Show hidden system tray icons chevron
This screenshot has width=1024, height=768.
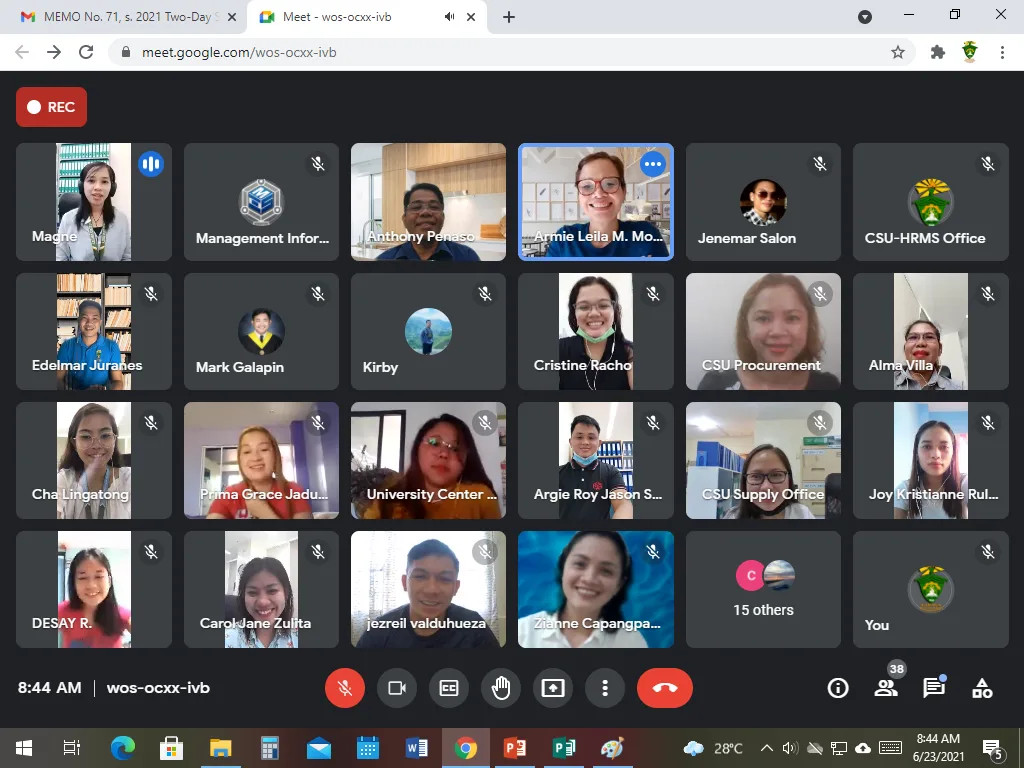(767, 748)
